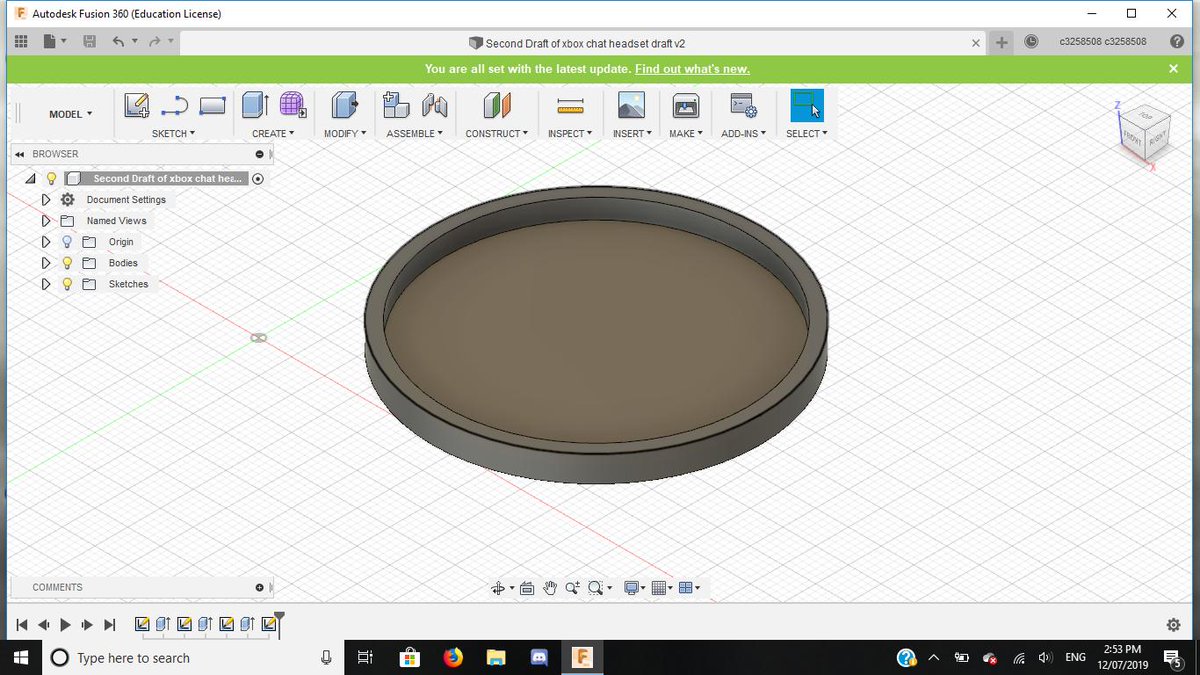
Task: Toggle visibility lightbulb of root component
Action: 51,179
